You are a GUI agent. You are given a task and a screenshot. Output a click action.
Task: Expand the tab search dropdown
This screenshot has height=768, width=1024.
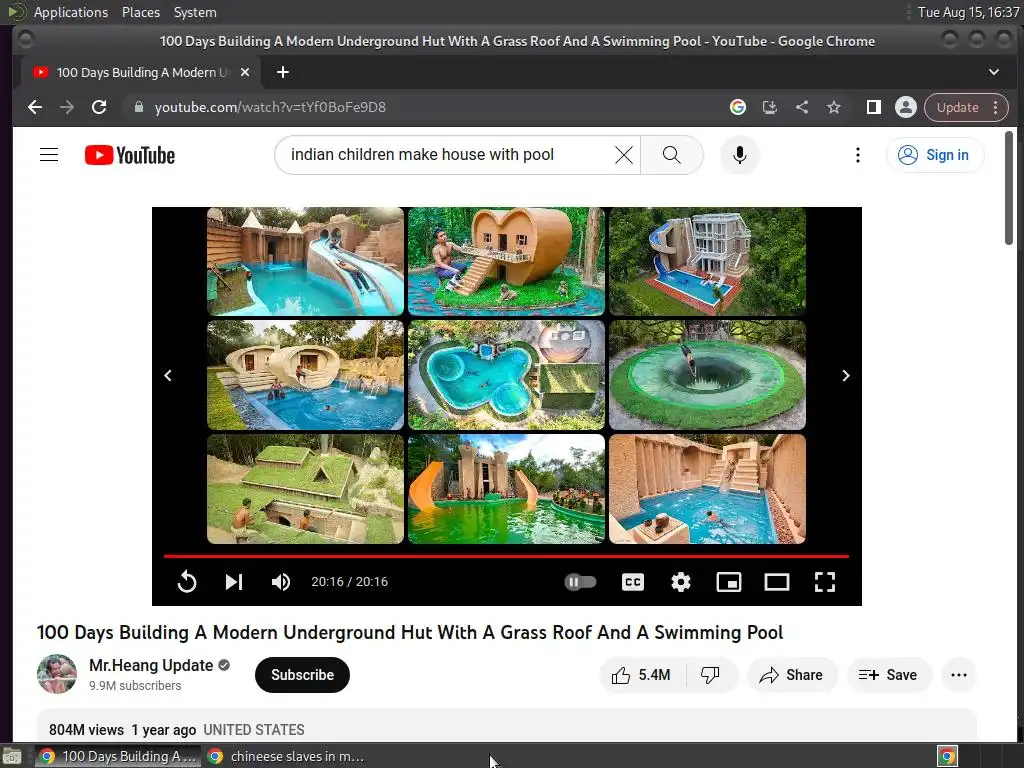point(993,72)
